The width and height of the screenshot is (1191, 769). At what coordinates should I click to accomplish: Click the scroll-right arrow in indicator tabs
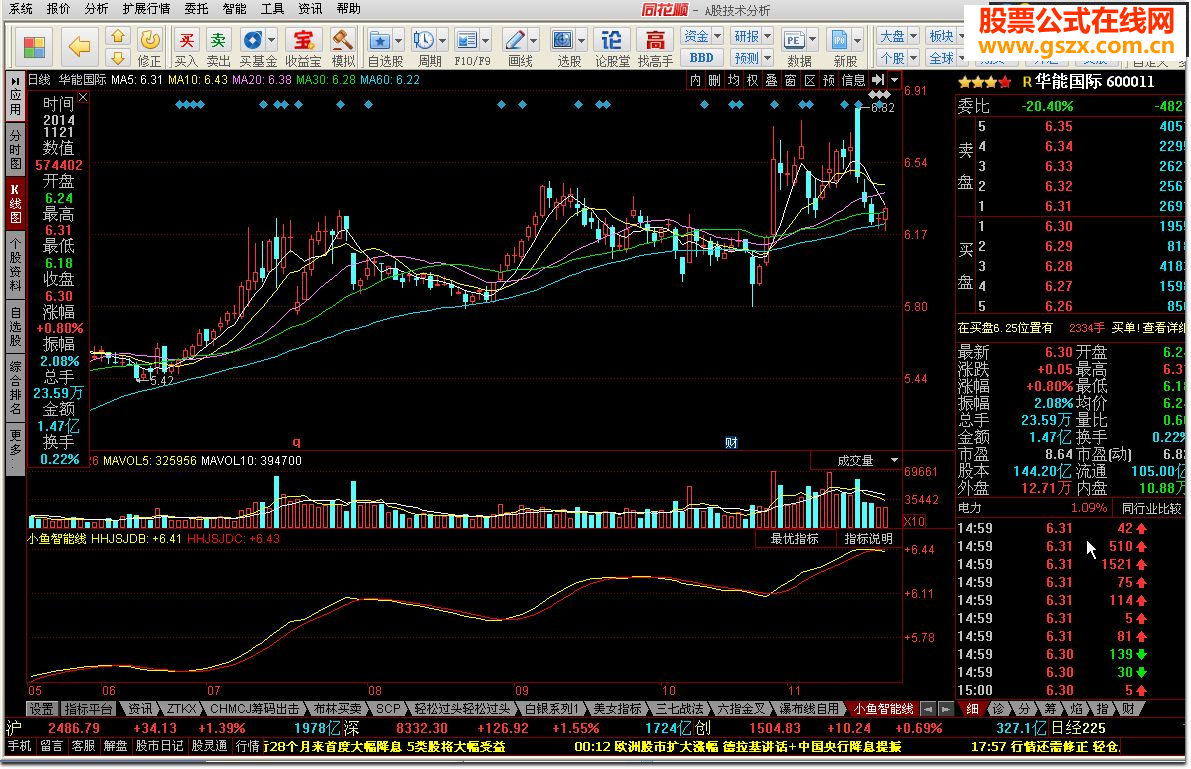[x=945, y=709]
